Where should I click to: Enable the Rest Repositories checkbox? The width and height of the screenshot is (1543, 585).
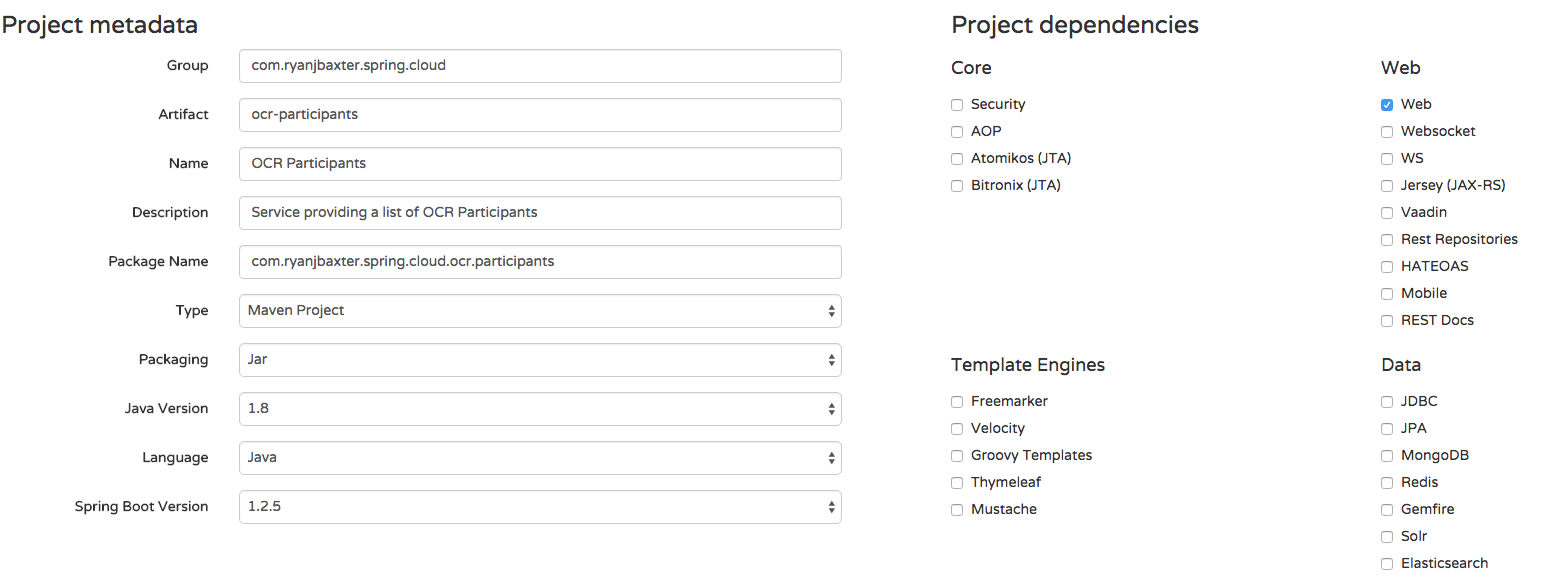[1387, 240]
